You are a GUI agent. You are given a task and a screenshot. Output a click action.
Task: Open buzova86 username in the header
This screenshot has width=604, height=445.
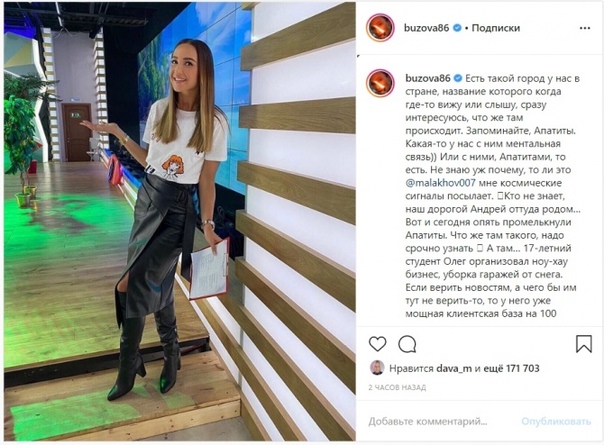point(426,28)
